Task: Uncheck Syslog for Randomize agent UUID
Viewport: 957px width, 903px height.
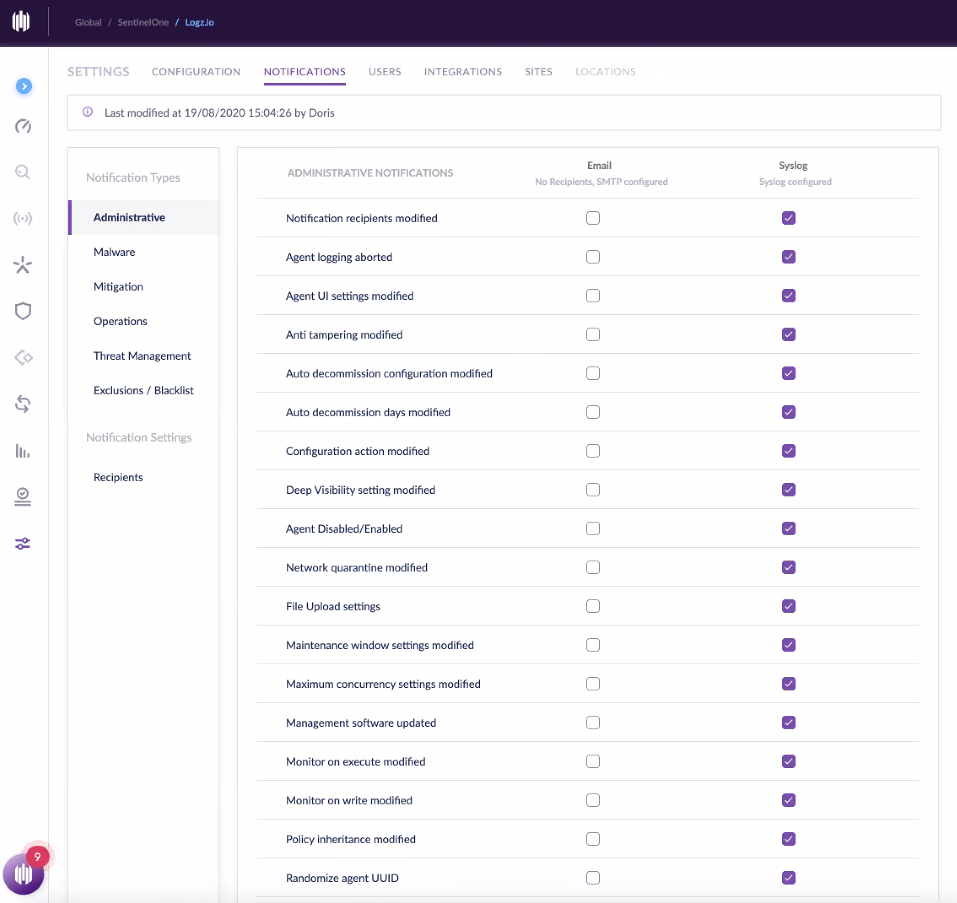Action: coord(789,878)
